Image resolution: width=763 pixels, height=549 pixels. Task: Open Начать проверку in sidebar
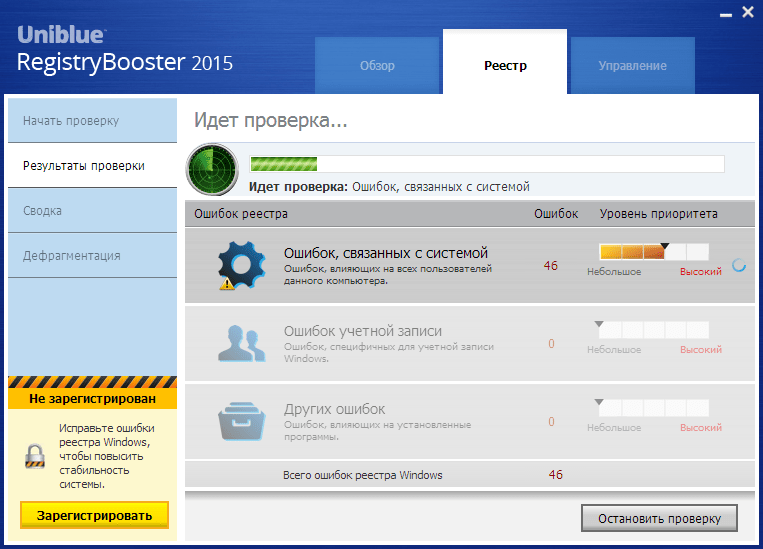coord(92,121)
